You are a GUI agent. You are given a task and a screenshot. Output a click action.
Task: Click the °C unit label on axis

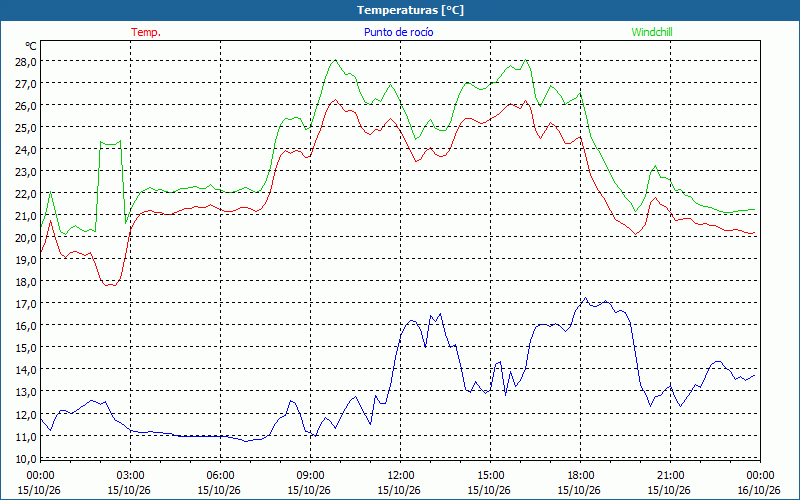[x=31, y=46]
